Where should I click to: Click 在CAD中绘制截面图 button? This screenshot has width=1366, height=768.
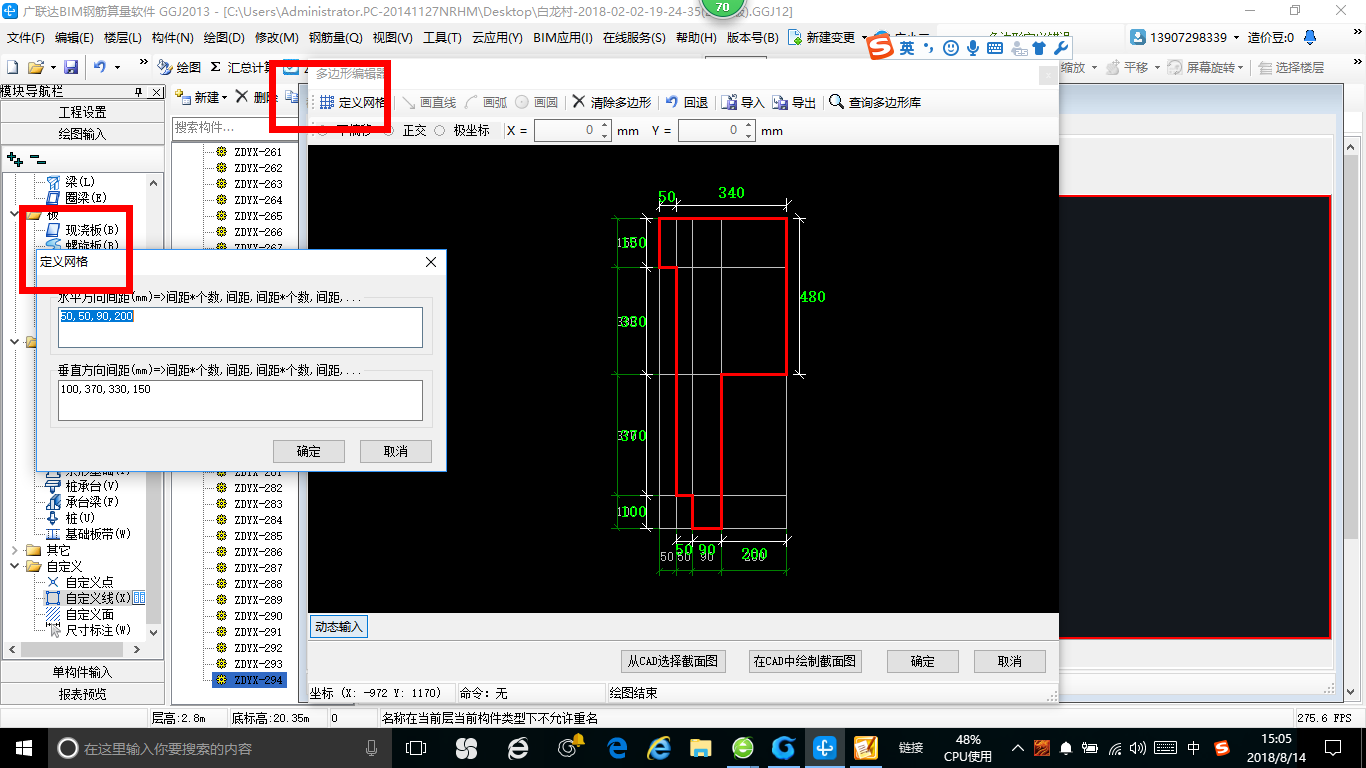tap(805, 661)
